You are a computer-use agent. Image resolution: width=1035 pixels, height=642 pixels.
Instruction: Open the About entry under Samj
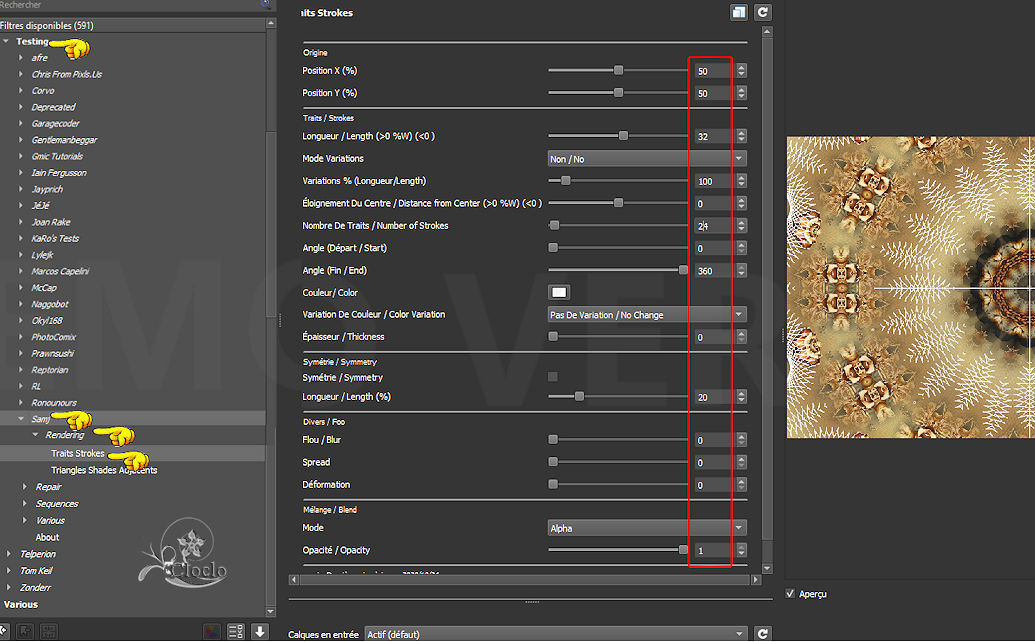(x=47, y=537)
